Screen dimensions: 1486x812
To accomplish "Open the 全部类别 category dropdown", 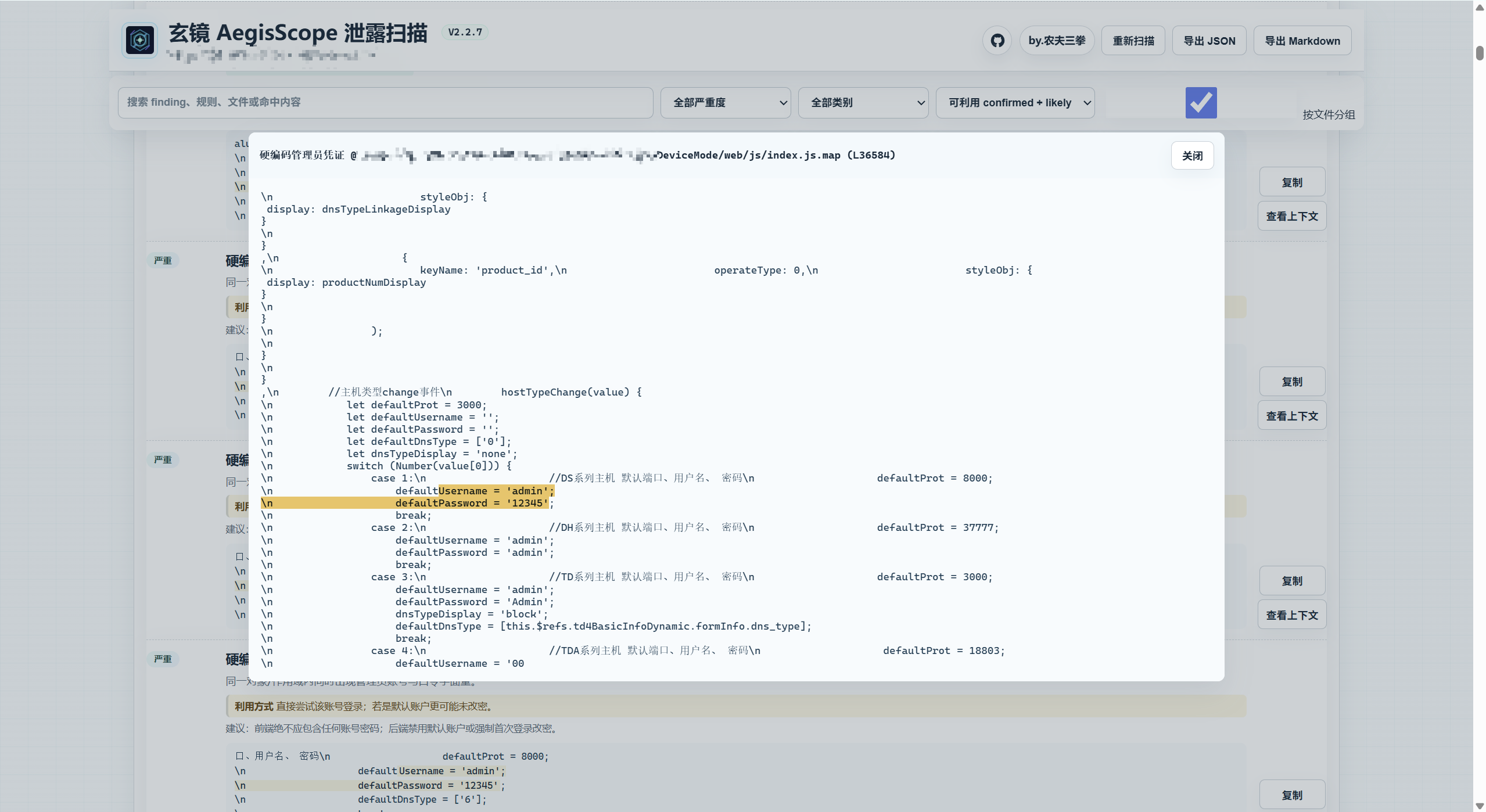I will coord(863,102).
